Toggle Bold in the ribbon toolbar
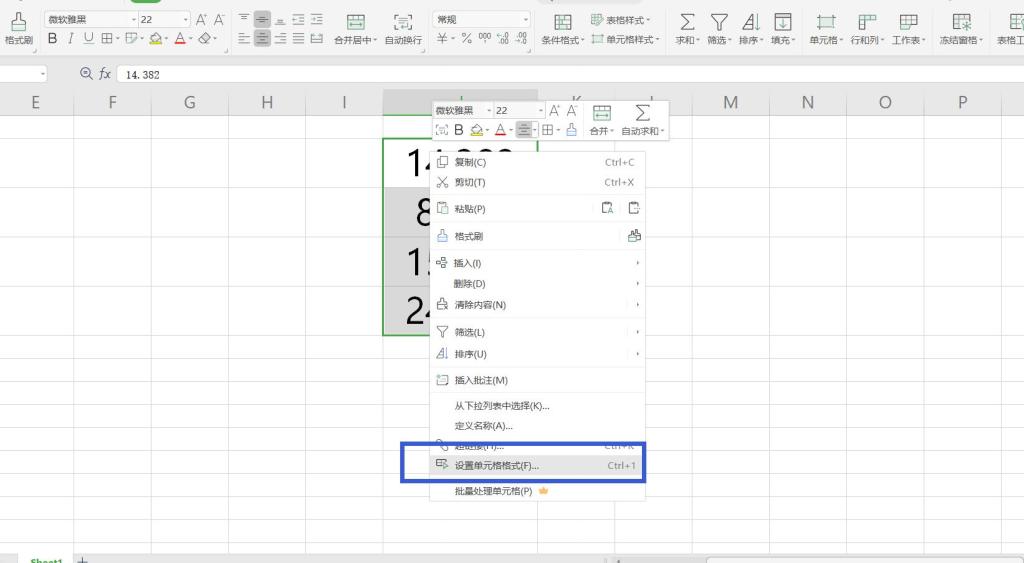Viewport: 1024px width, 563px height. point(53,38)
